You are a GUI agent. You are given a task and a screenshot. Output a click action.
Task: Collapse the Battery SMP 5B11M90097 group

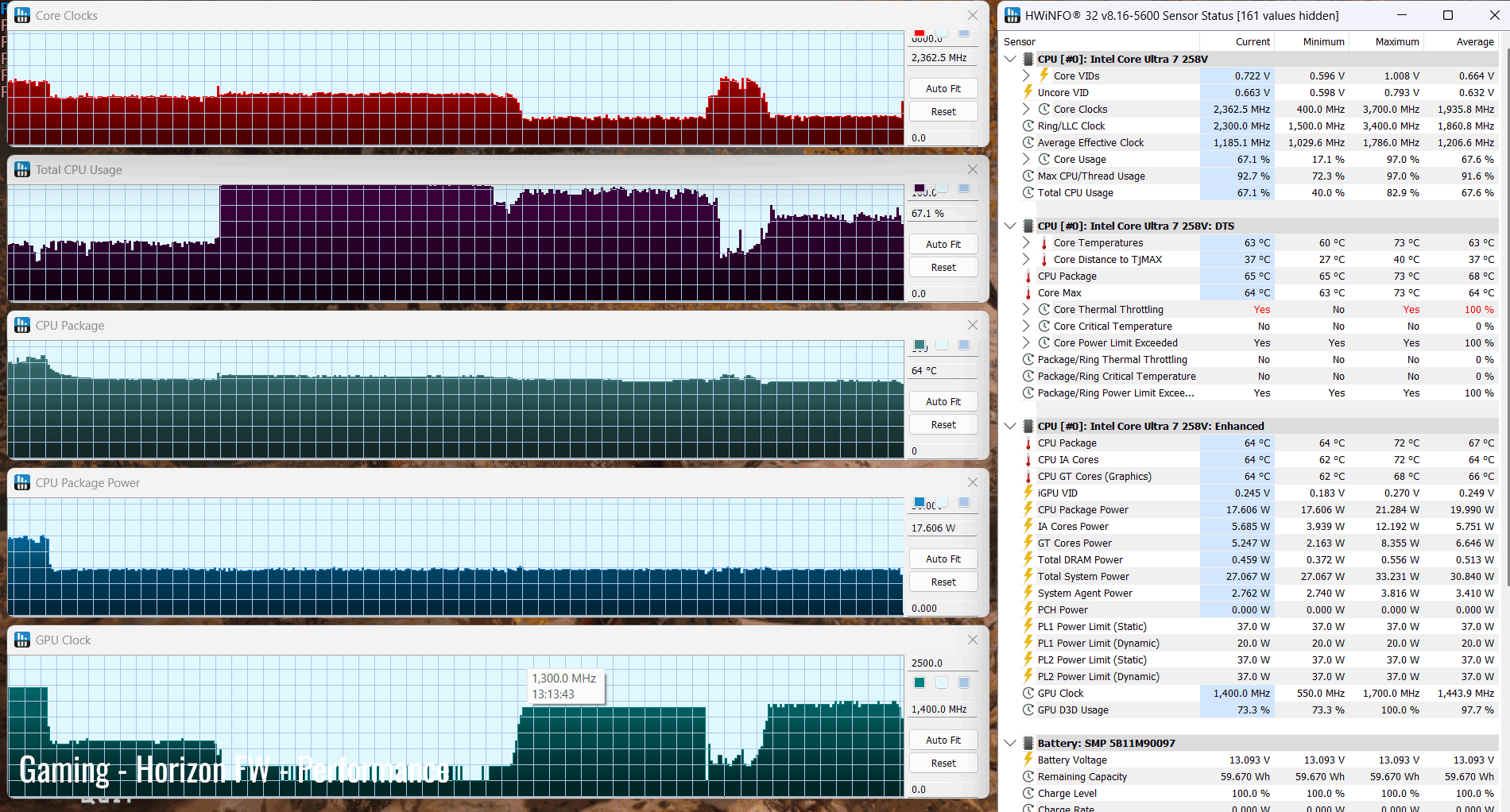tap(1010, 743)
